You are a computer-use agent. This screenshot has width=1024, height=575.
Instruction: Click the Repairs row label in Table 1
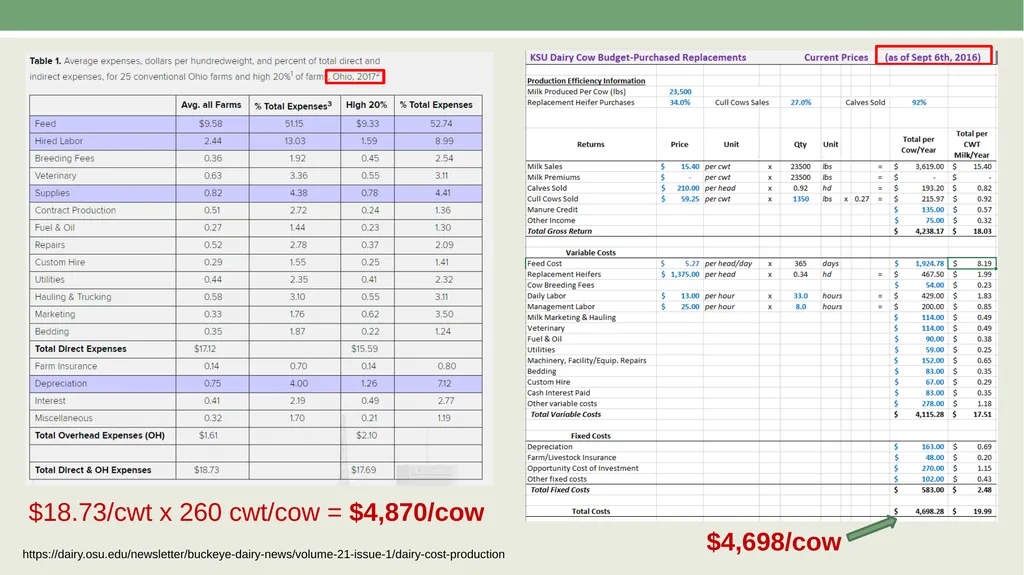pyautogui.click(x=50, y=245)
